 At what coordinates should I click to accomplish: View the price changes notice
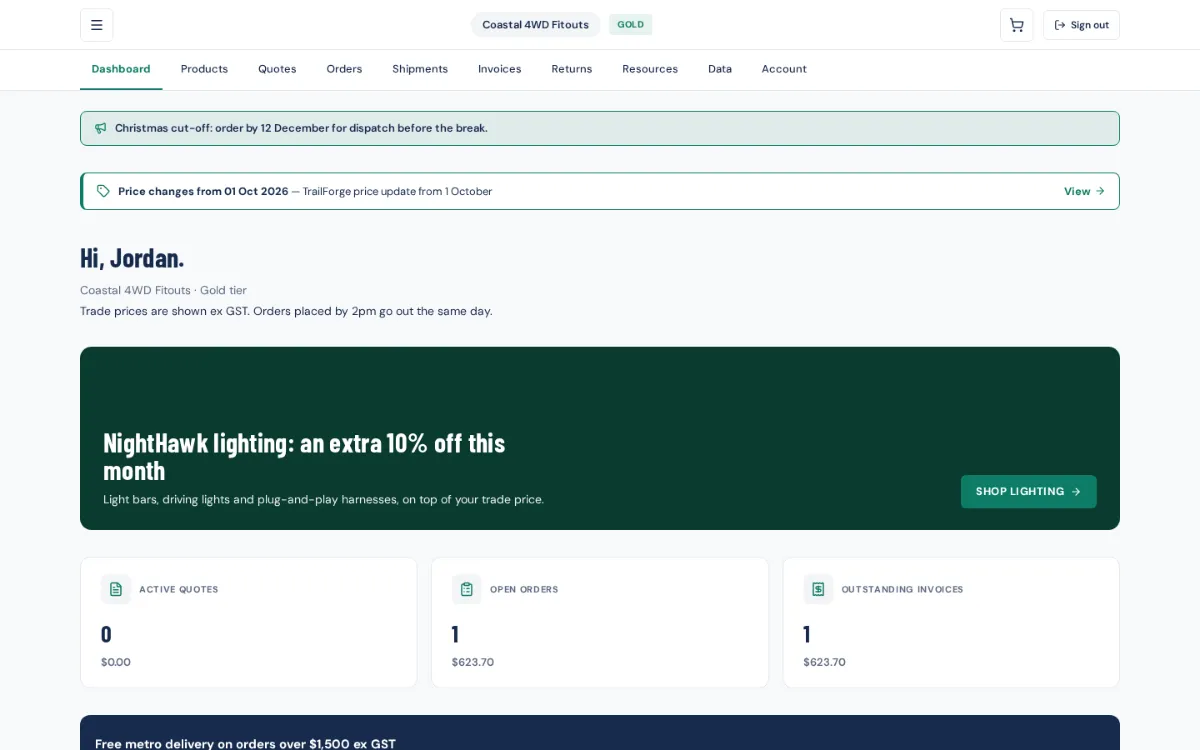pyautogui.click(x=1084, y=191)
